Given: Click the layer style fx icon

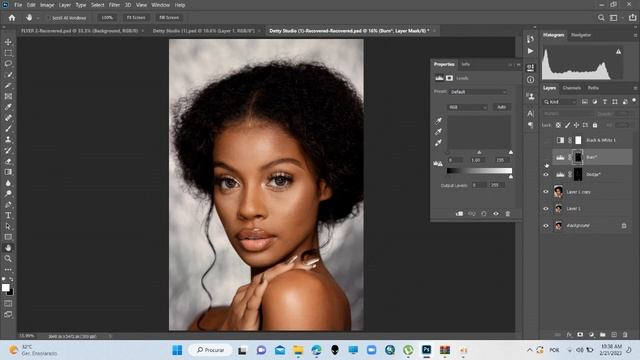Looking at the screenshot, I should pyautogui.click(x=569, y=335).
